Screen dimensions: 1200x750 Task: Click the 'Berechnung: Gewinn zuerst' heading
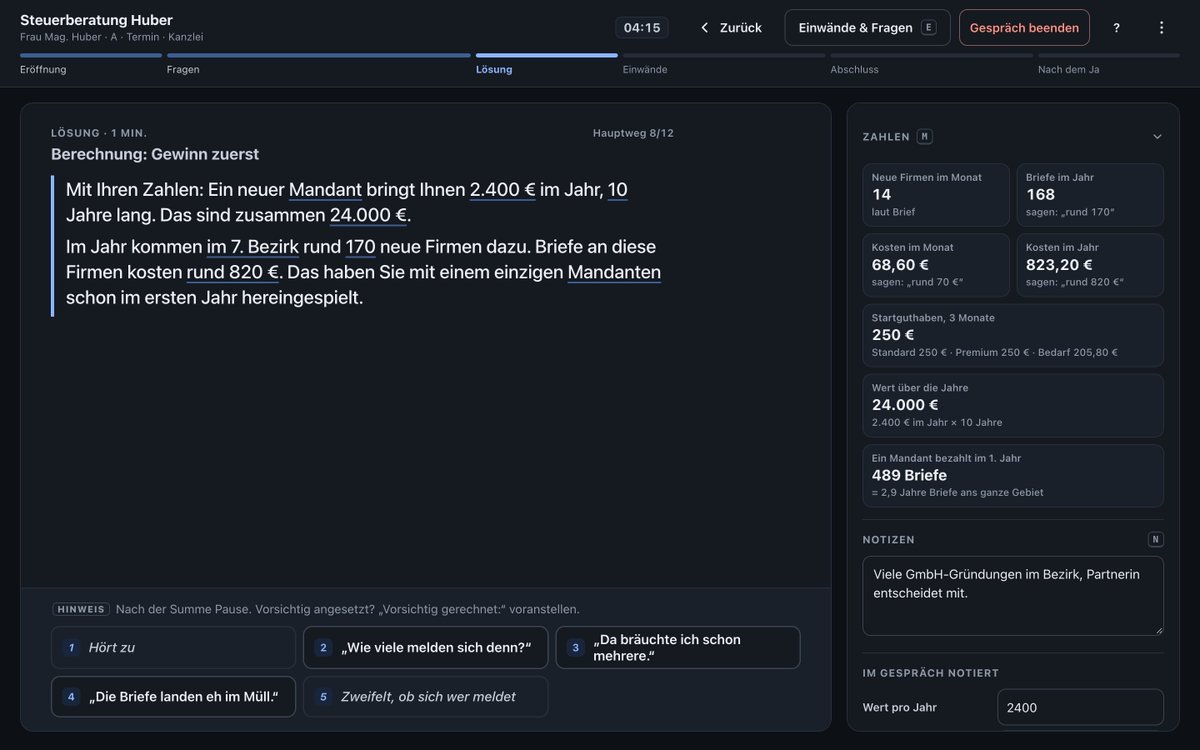(155, 154)
